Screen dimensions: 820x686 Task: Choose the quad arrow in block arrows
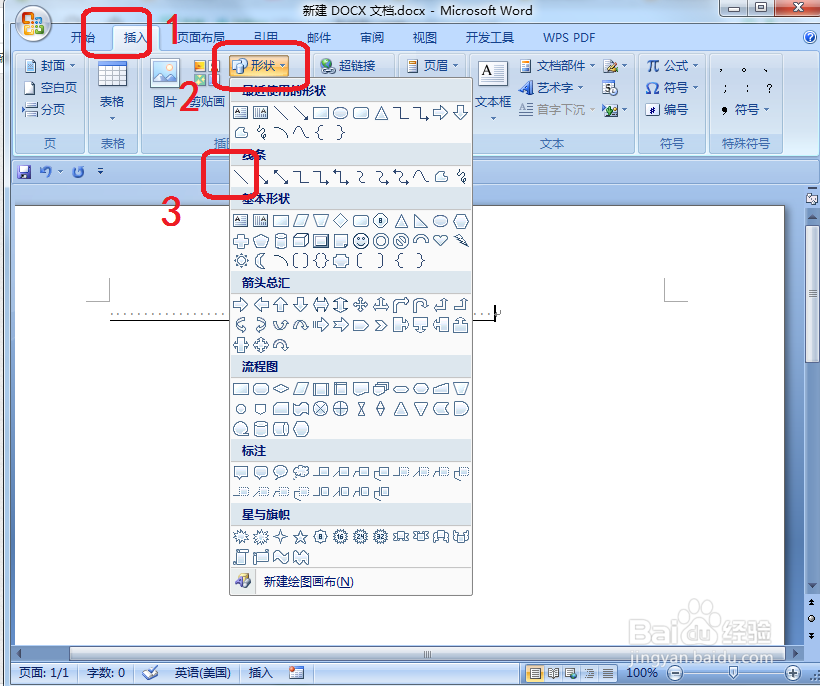(360, 304)
